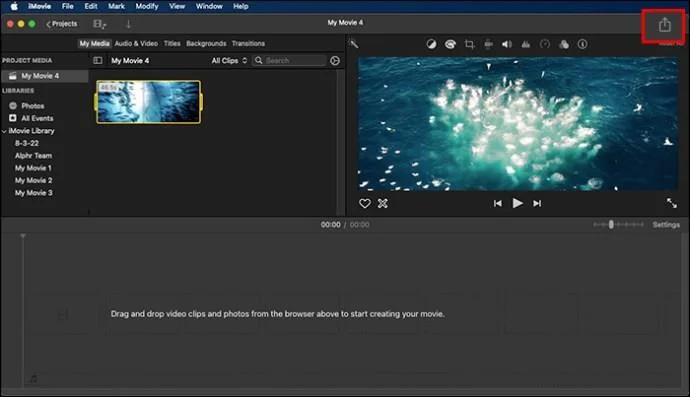Open the stabilization camera tool

point(488,44)
